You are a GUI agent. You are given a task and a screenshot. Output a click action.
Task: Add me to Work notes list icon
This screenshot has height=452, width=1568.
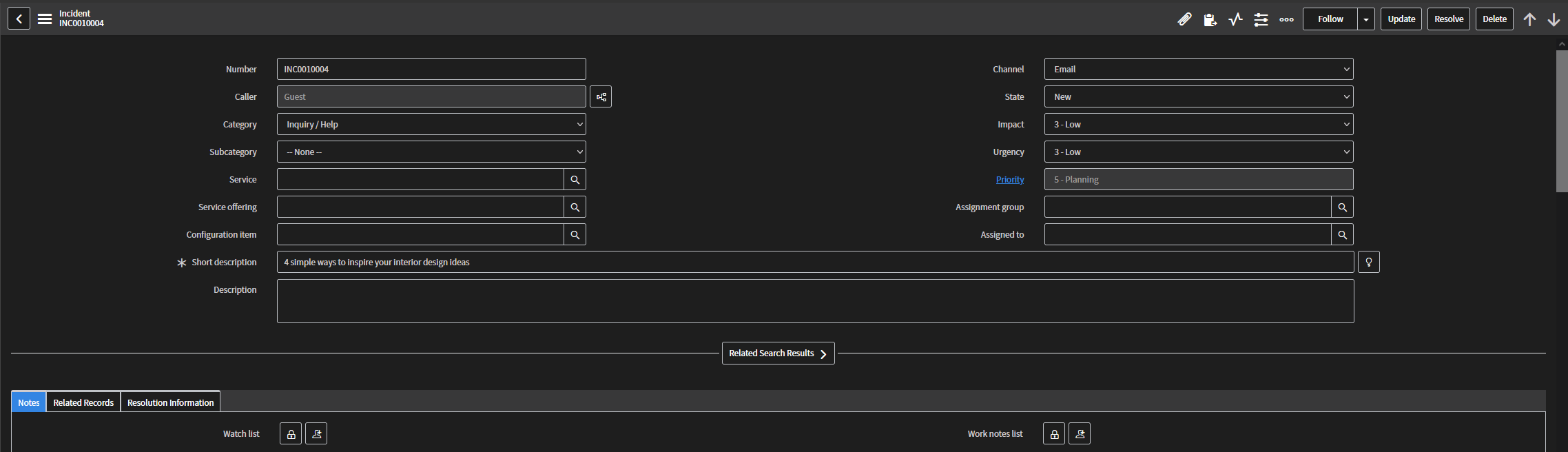tap(1080, 433)
